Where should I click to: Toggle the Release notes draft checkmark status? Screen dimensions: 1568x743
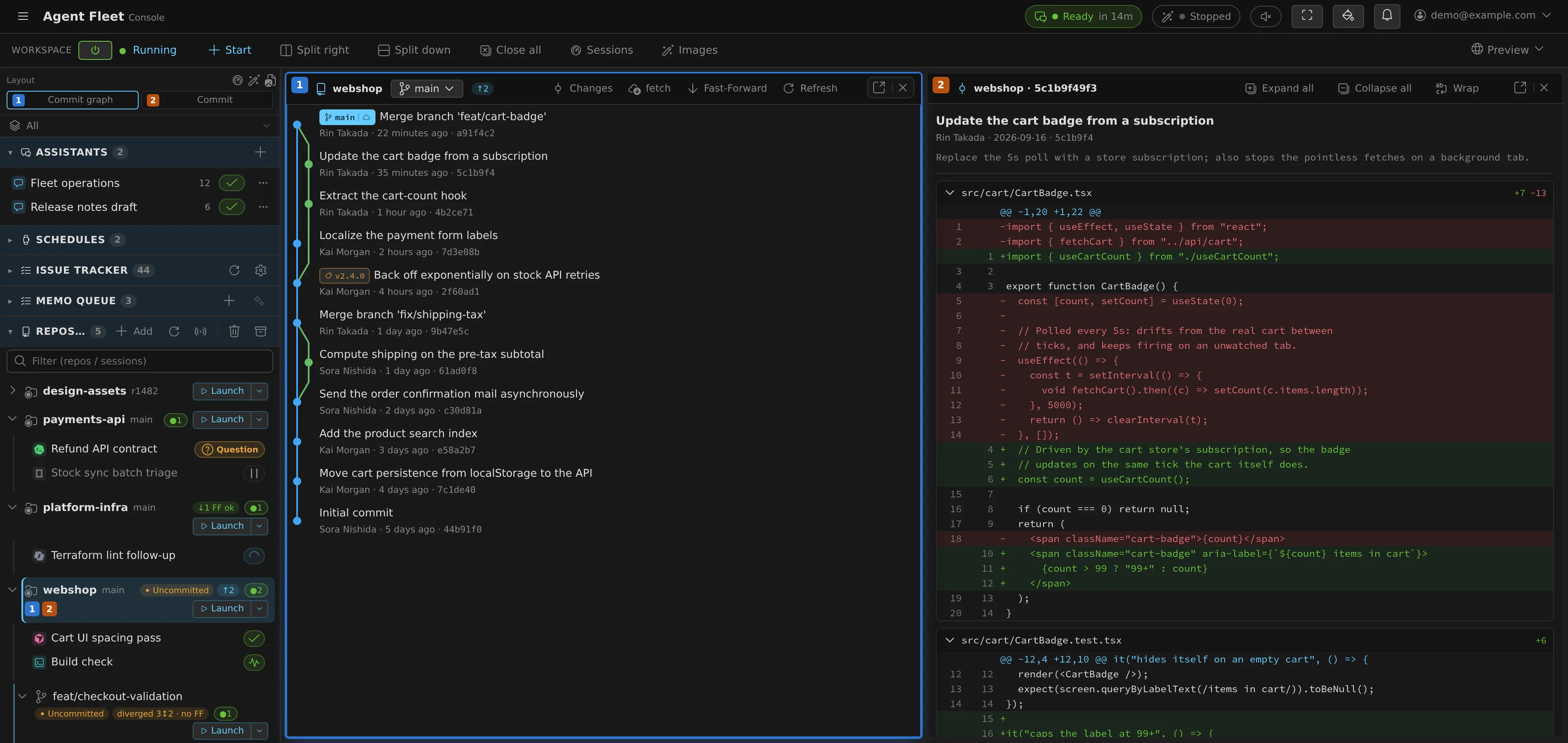232,207
